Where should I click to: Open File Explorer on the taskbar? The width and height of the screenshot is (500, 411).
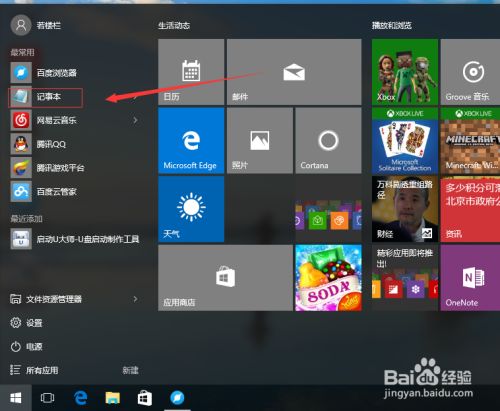[x=113, y=398]
